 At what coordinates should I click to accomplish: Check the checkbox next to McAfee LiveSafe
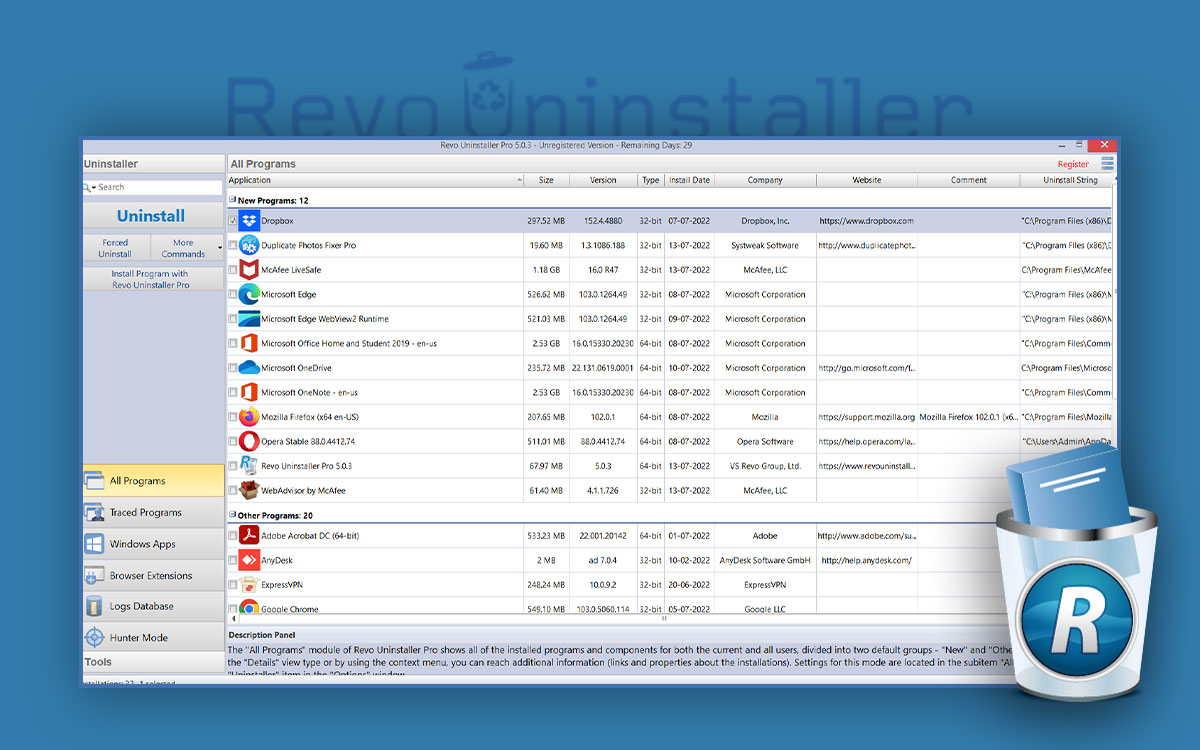234,269
